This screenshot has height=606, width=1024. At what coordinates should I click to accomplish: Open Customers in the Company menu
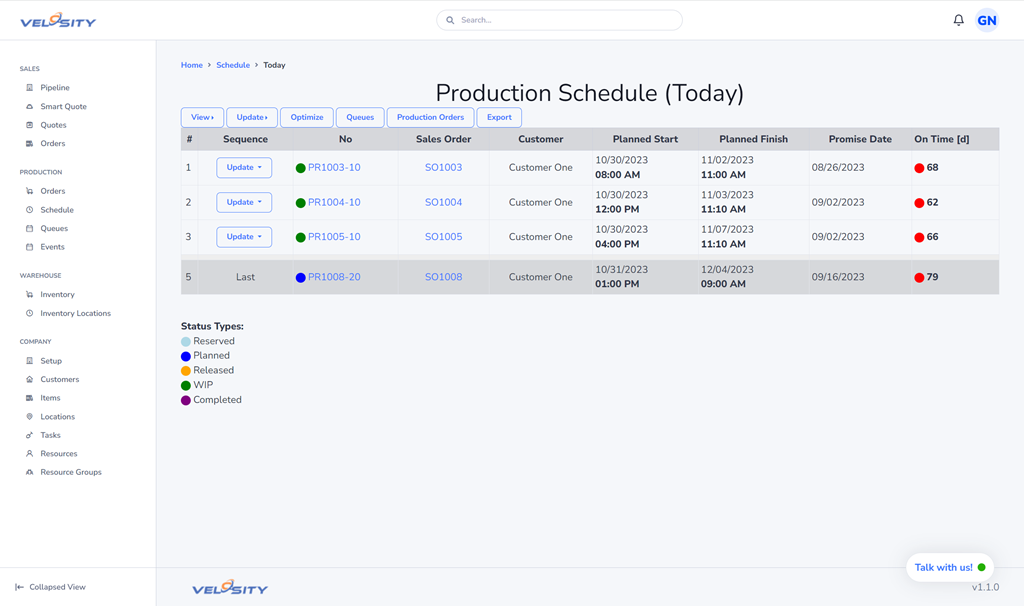[x=59, y=380]
